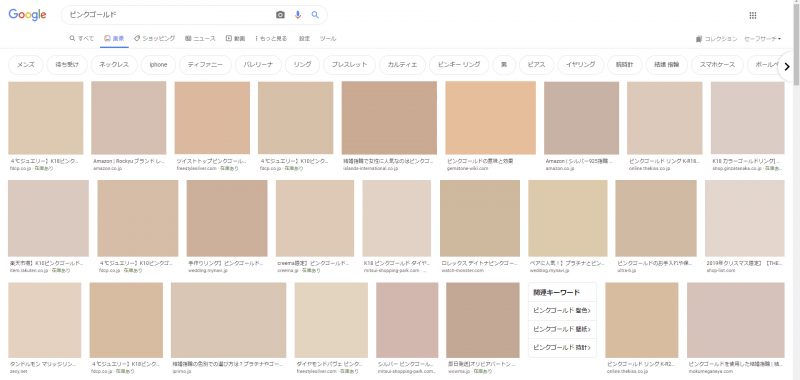This screenshot has height=380, width=800.
Task: Filter by バレリーナ chip
Action: tap(258, 65)
